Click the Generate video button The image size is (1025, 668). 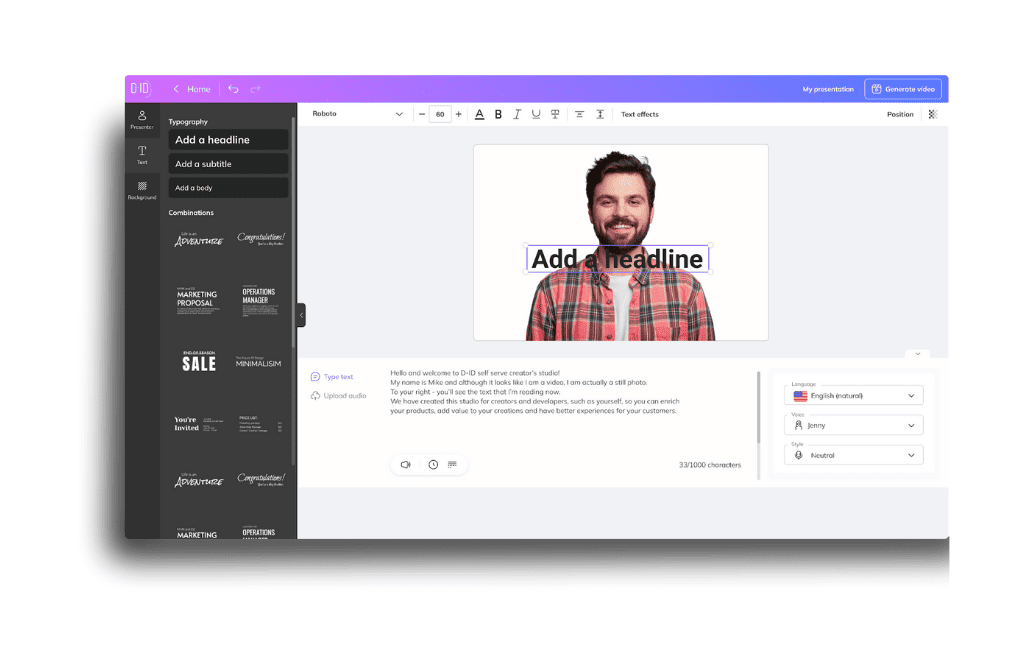pos(903,89)
